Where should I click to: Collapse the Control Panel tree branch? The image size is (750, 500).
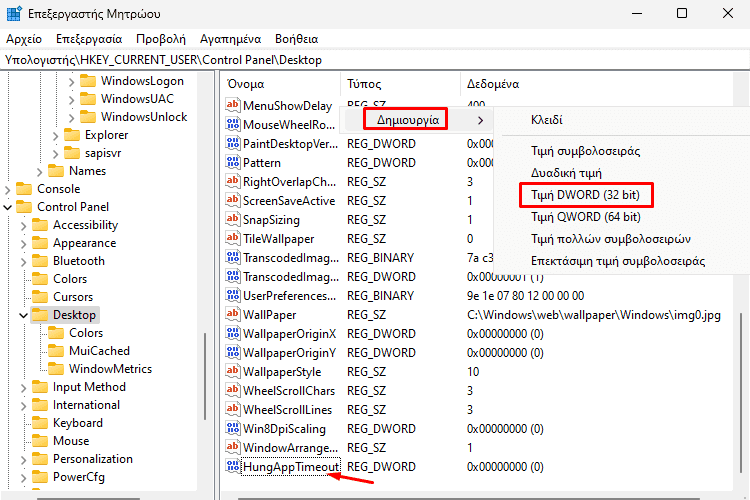[x=8, y=207]
